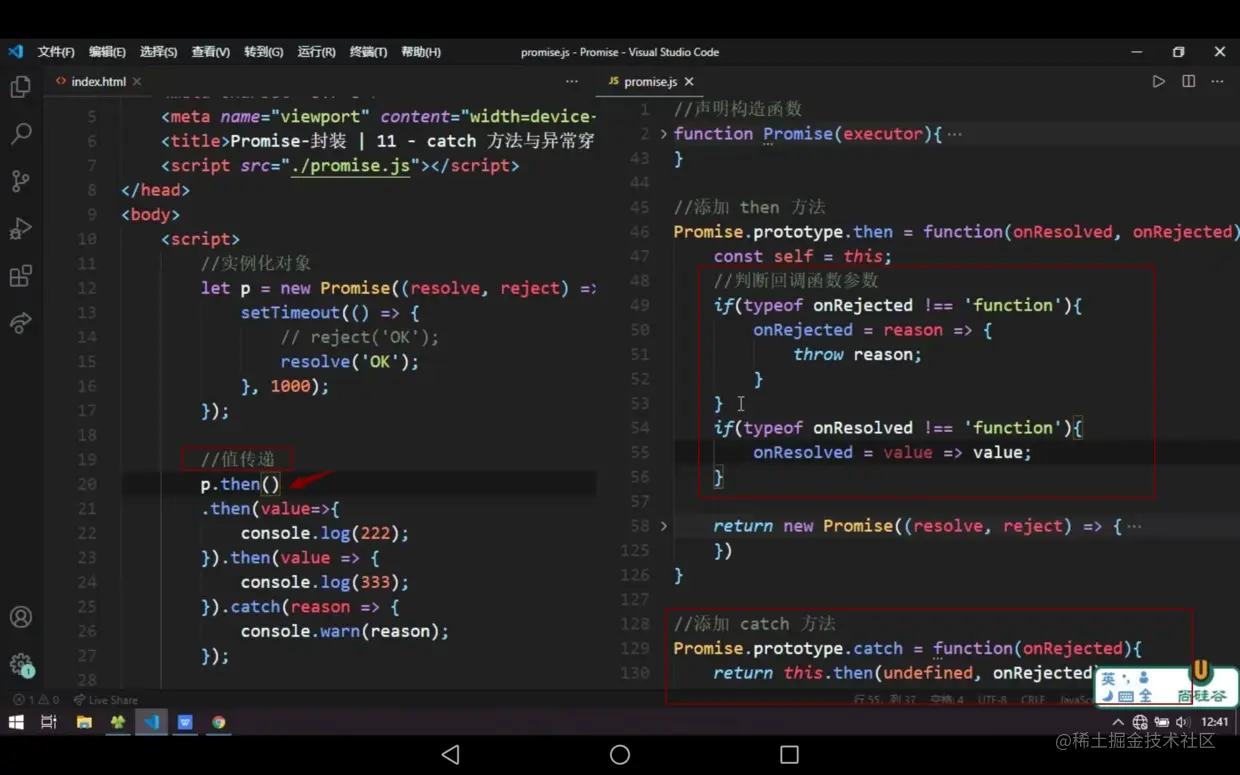Click the ./promise.js link in script tag
Viewport: 1240px width, 775px height.
(x=351, y=166)
